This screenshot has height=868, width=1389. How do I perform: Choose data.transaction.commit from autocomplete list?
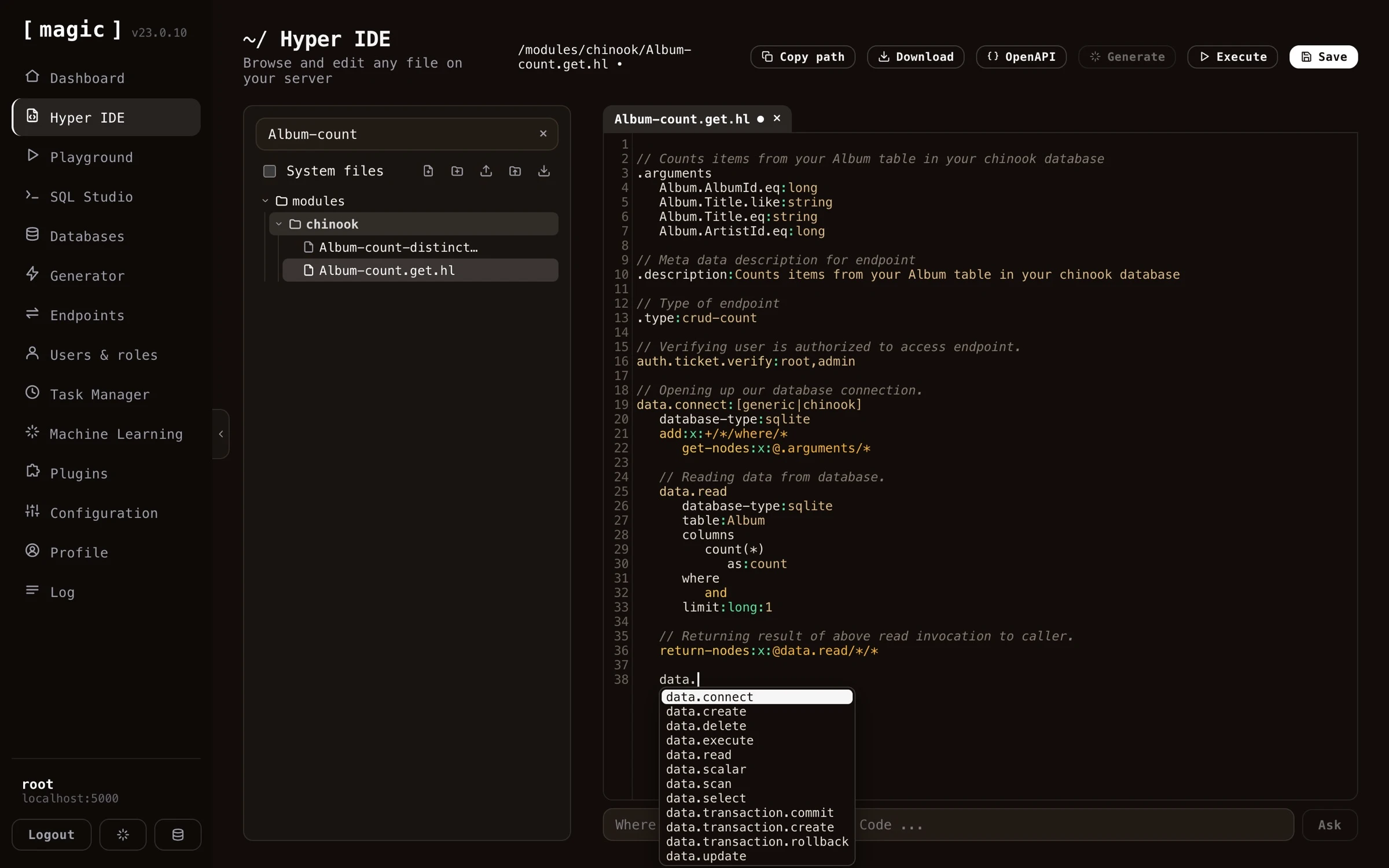coord(757,812)
